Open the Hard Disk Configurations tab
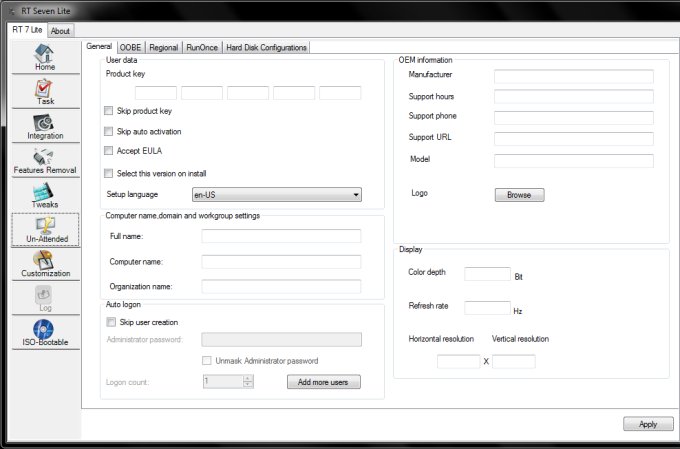This screenshot has height=449, width=680. pyautogui.click(x=266, y=47)
